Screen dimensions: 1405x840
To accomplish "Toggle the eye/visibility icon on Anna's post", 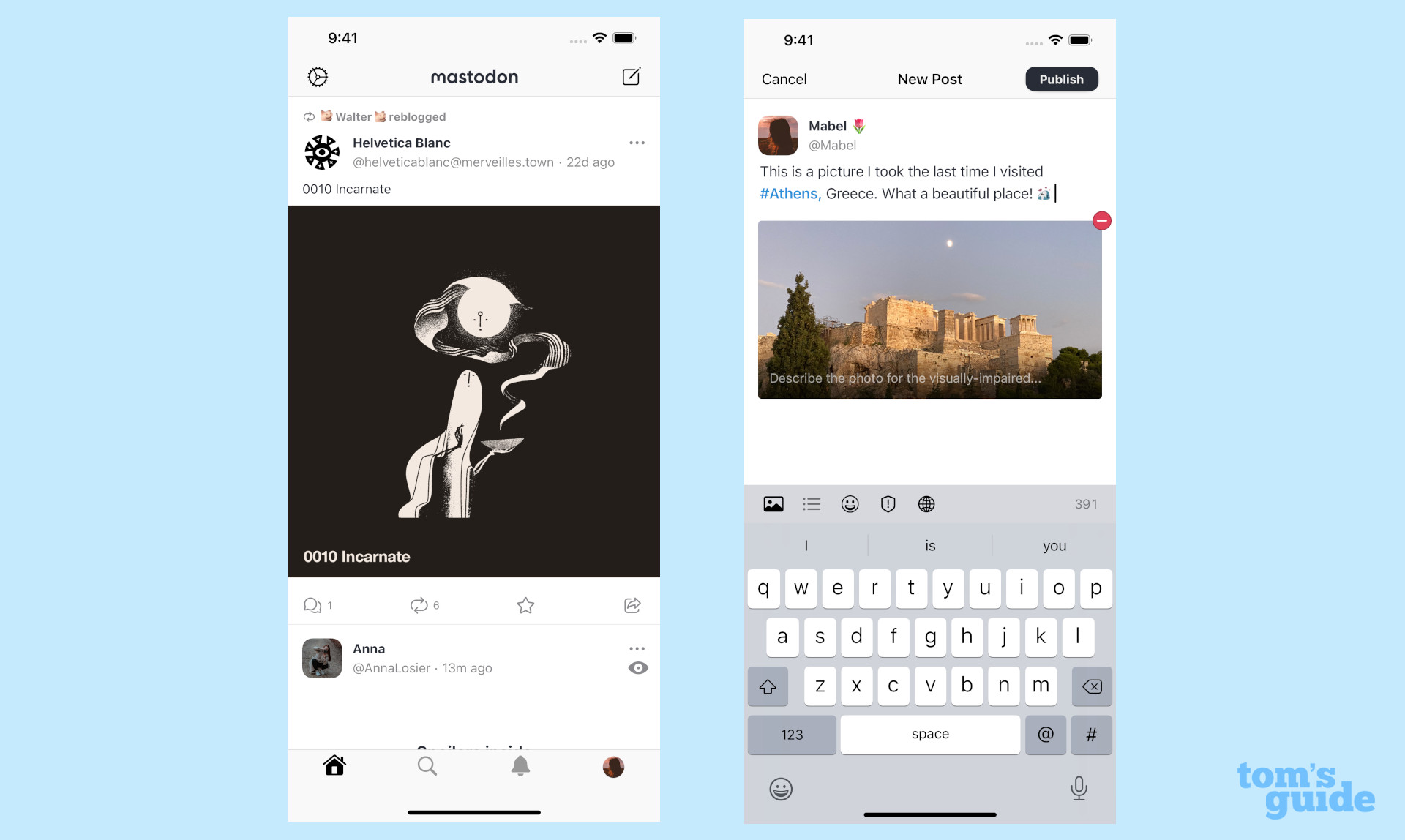I will pyautogui.click(x=638, y=668).
